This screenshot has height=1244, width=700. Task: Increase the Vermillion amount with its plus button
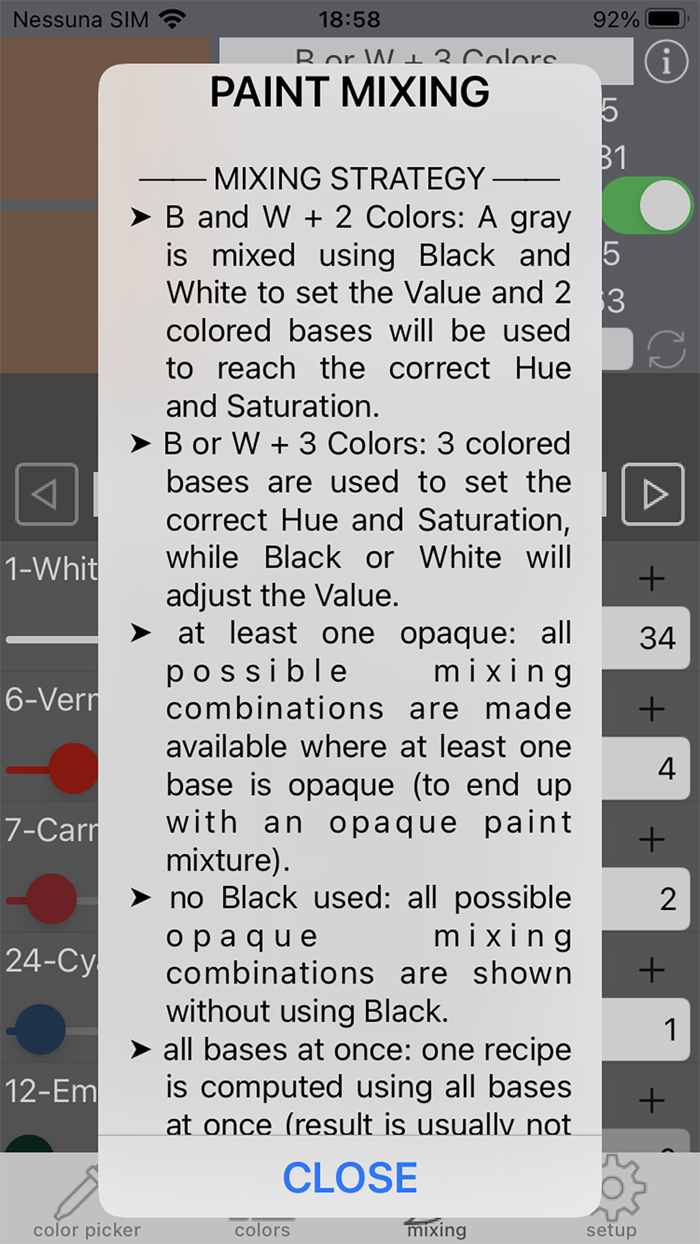coord(651,708)
